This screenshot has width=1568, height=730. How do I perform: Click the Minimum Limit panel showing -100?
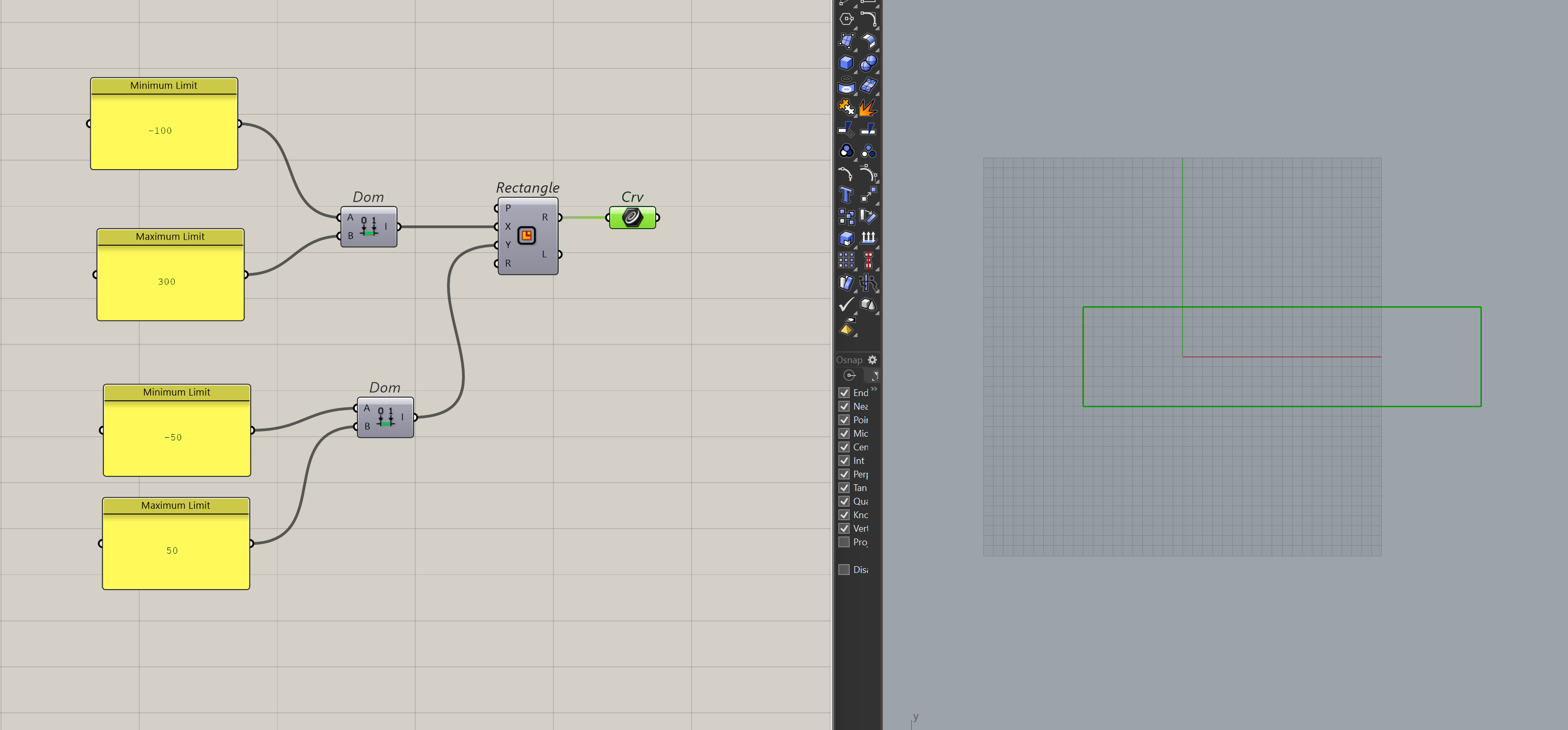tap(164, 130)
